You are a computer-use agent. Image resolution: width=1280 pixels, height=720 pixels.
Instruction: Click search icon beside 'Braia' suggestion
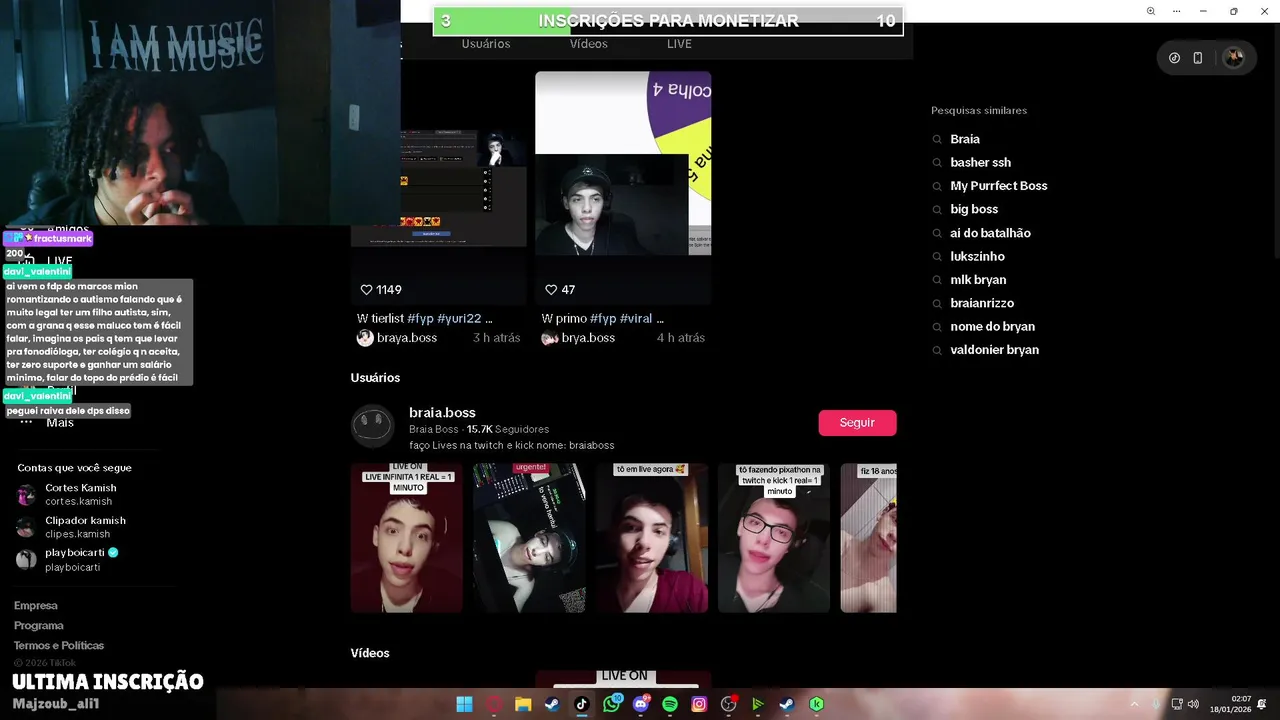(x=937, y=140)
